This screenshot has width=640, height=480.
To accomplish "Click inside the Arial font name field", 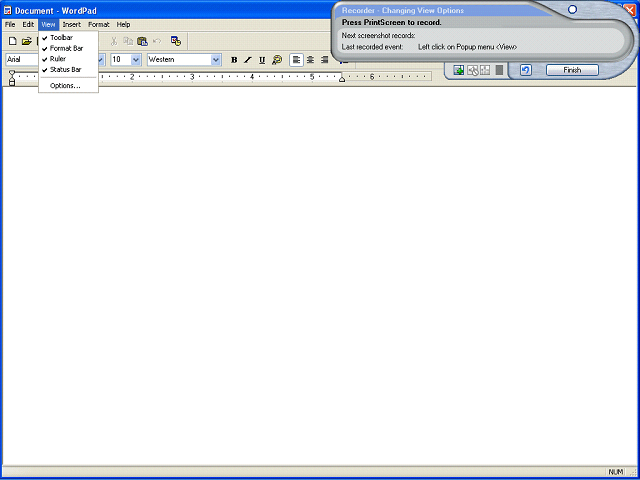I will click(x=22, y=60).
